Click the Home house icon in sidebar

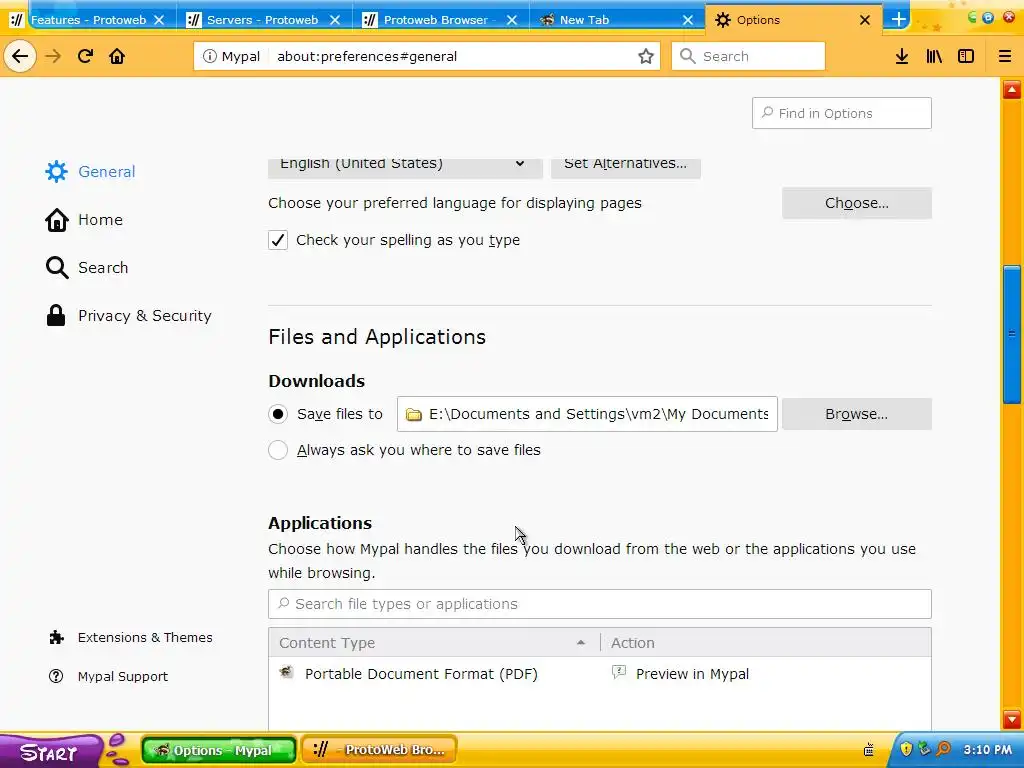[56, 220]
